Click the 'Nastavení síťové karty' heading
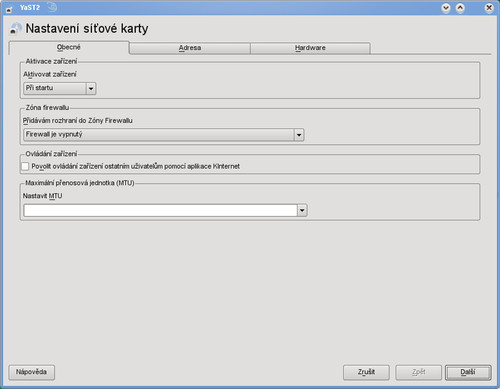The image size is (500, 389). click(87, 29)
